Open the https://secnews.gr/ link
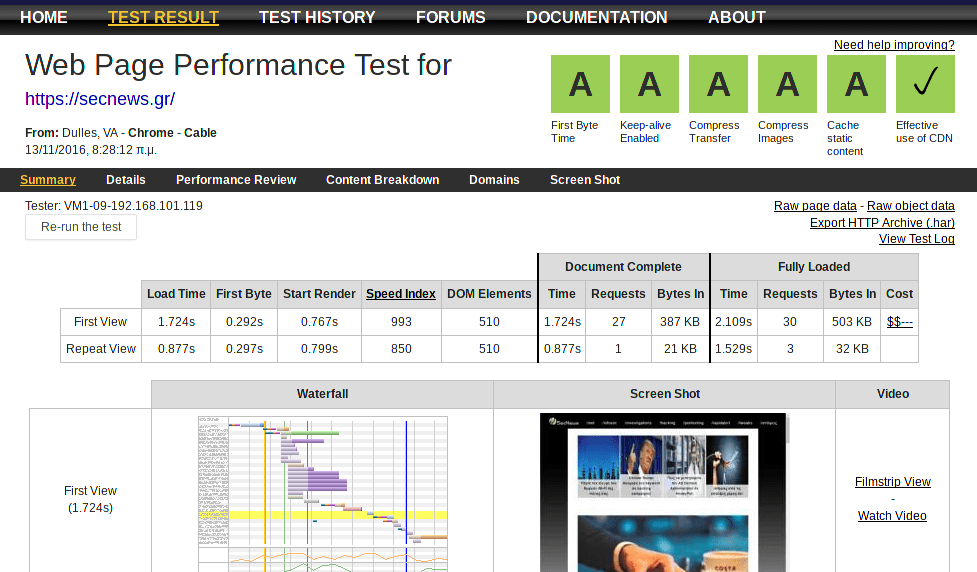Image resolution: width=977 pixels, height=572 pixels. tap(100, 98)
